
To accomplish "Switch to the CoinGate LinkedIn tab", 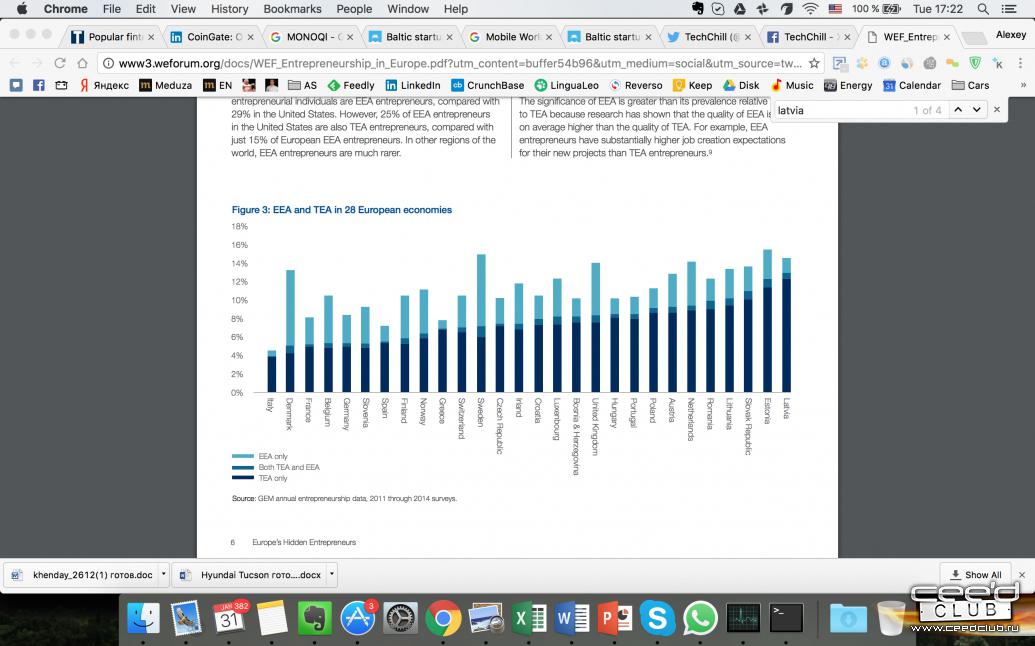I will tap(212, 37).
